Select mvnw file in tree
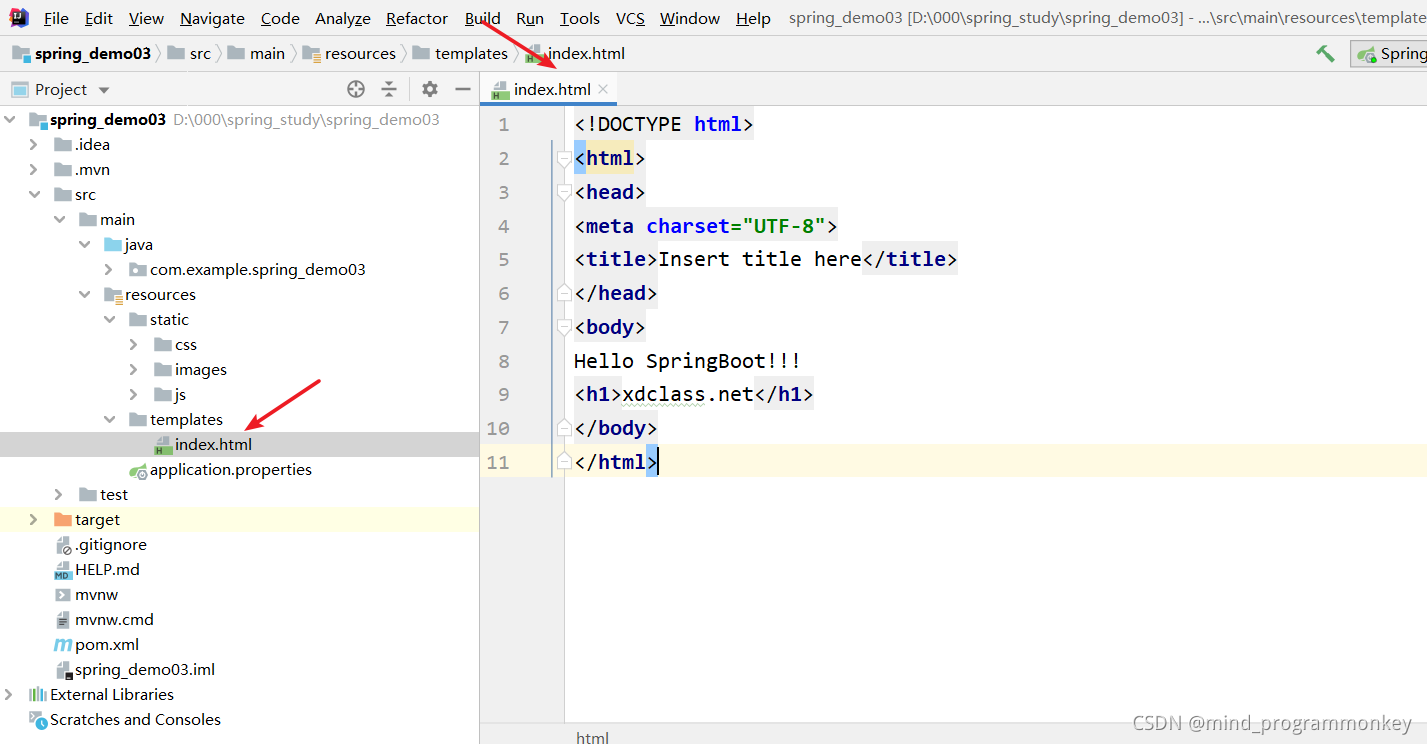This screenshot has width=1427, height=744. point(96,594)
